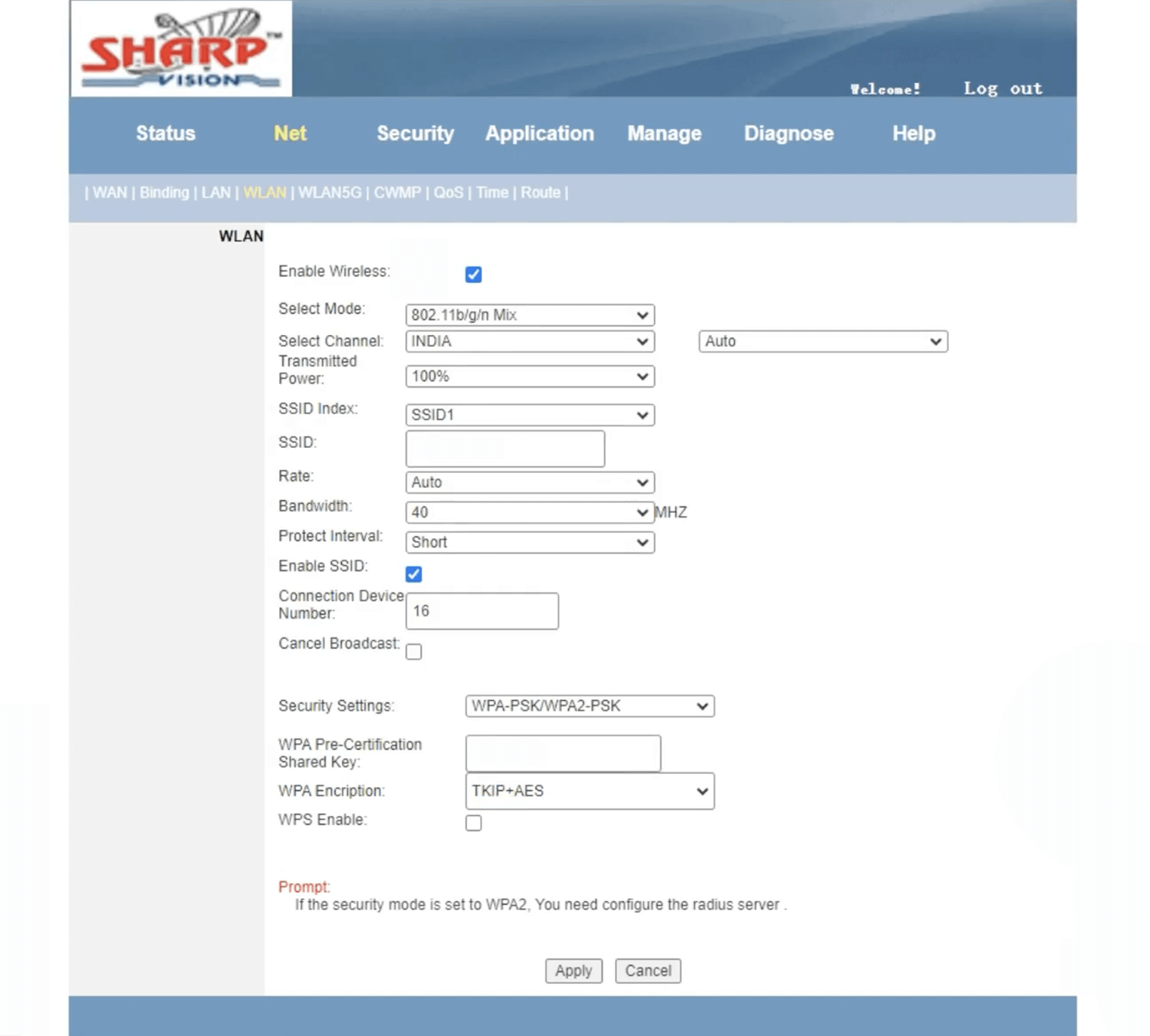Click the Sharp Vision logo
The width and height of the screenshot is (1150, 1036).
click(181, 48)
